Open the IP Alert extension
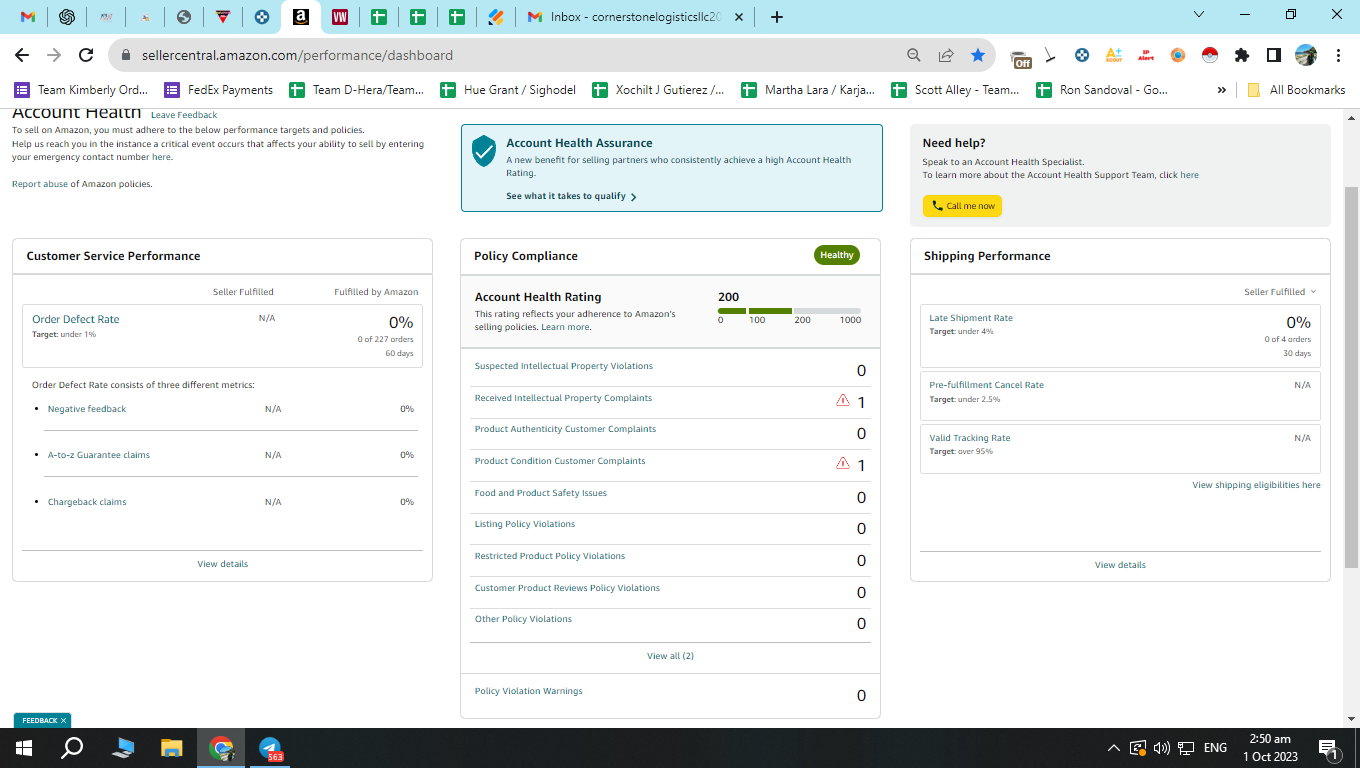Viewport: 1360px width, 768px height. click(1146, 55)
